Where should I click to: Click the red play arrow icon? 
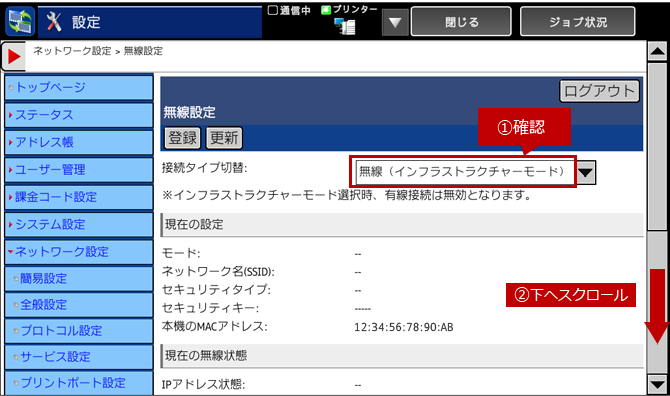point(13,56)
